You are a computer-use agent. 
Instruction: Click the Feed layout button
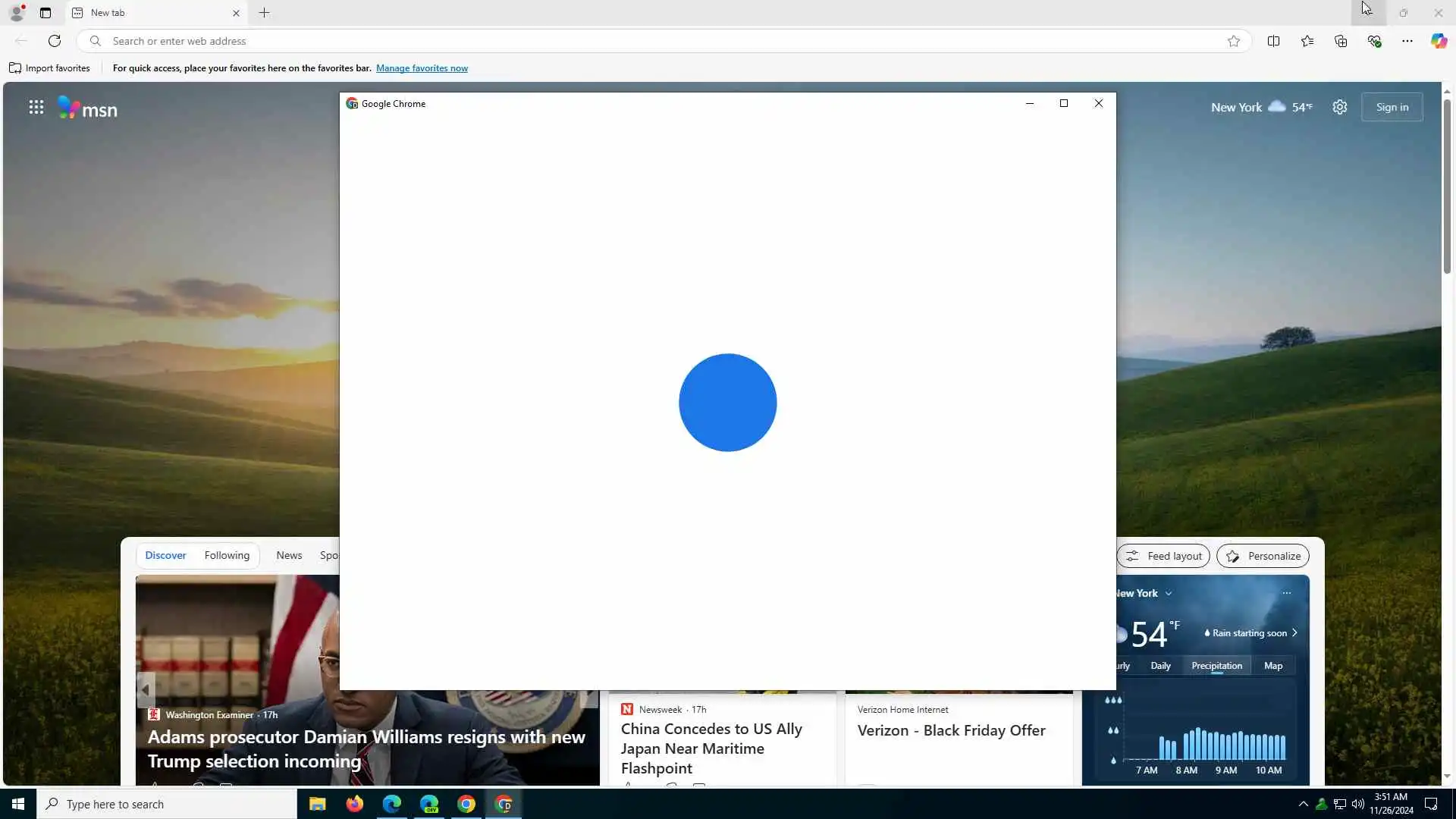[x=1163, y=556]
